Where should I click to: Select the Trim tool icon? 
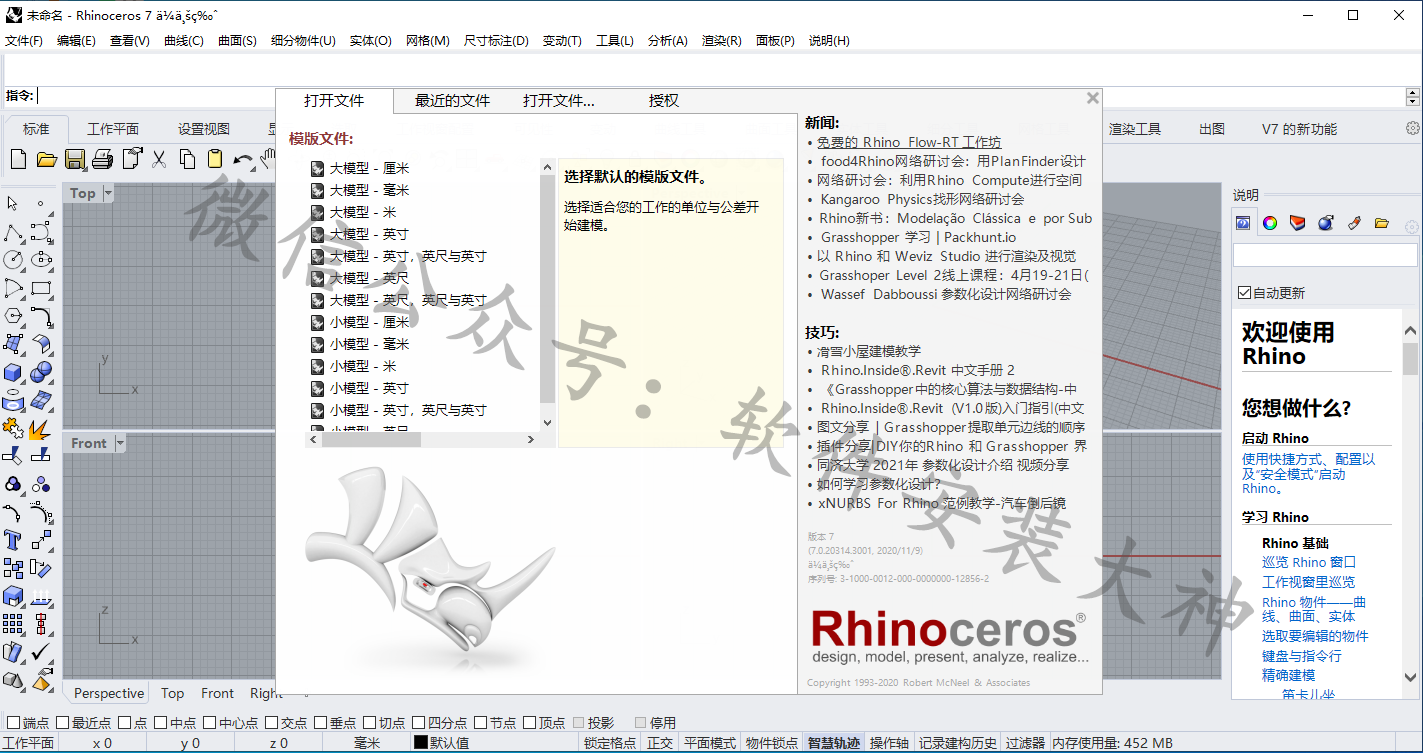[x=13, y=456]
